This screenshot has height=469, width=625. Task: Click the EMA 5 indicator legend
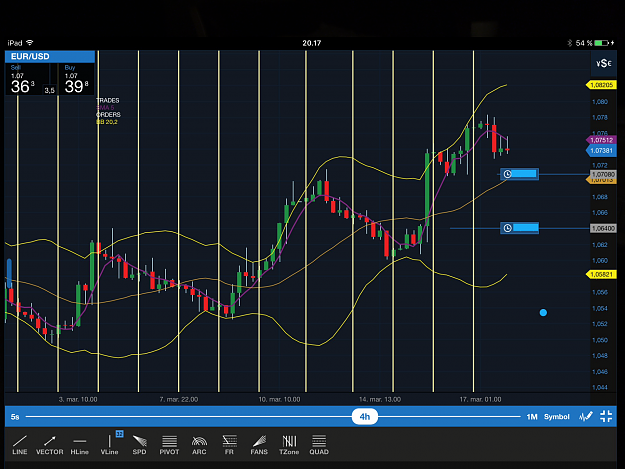105,108
